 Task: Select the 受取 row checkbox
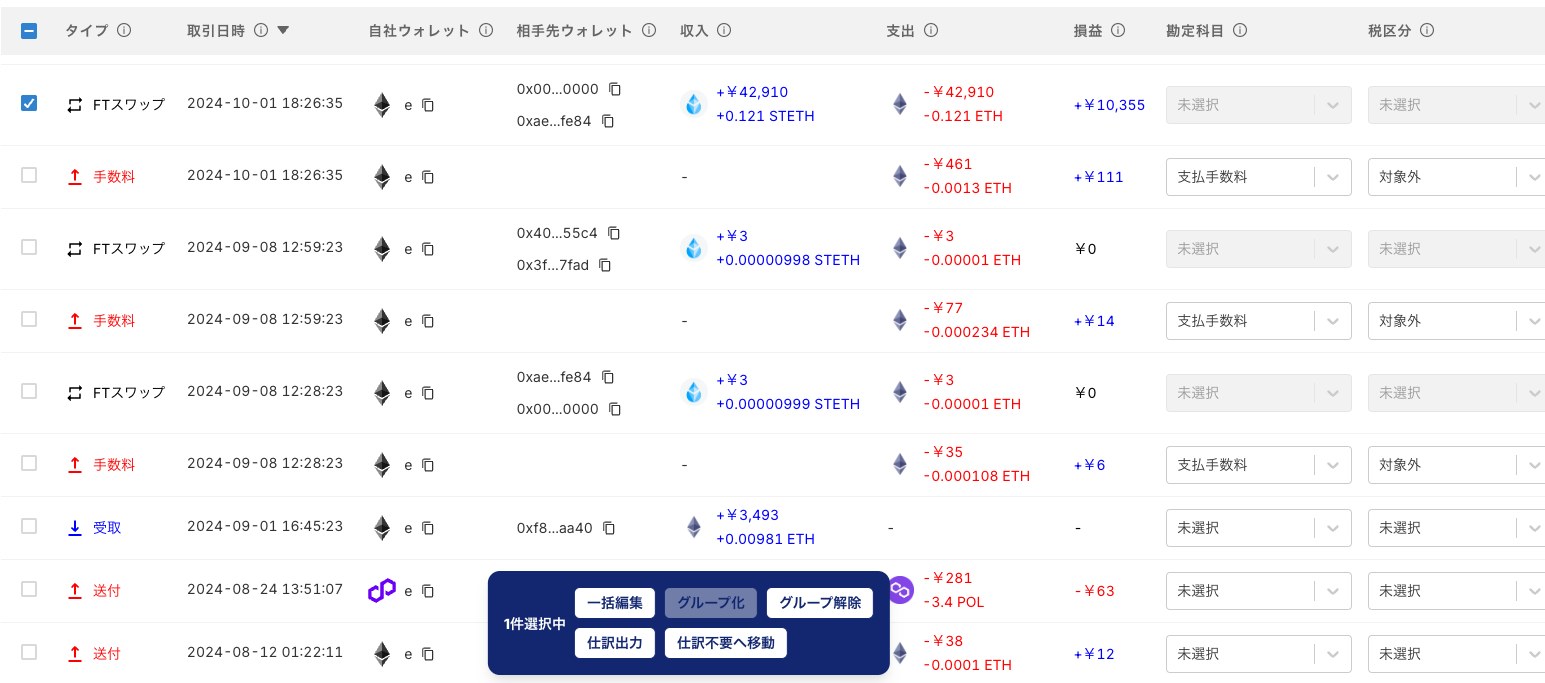point(29,526)
